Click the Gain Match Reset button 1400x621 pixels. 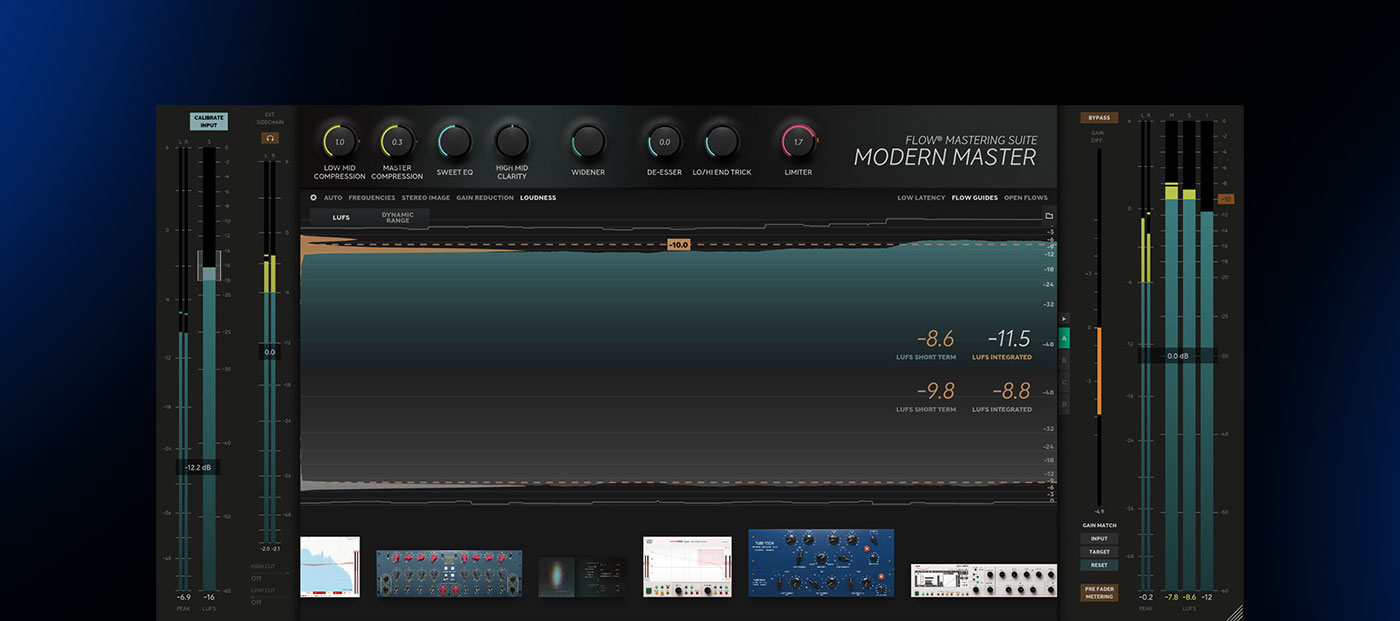1099,565
